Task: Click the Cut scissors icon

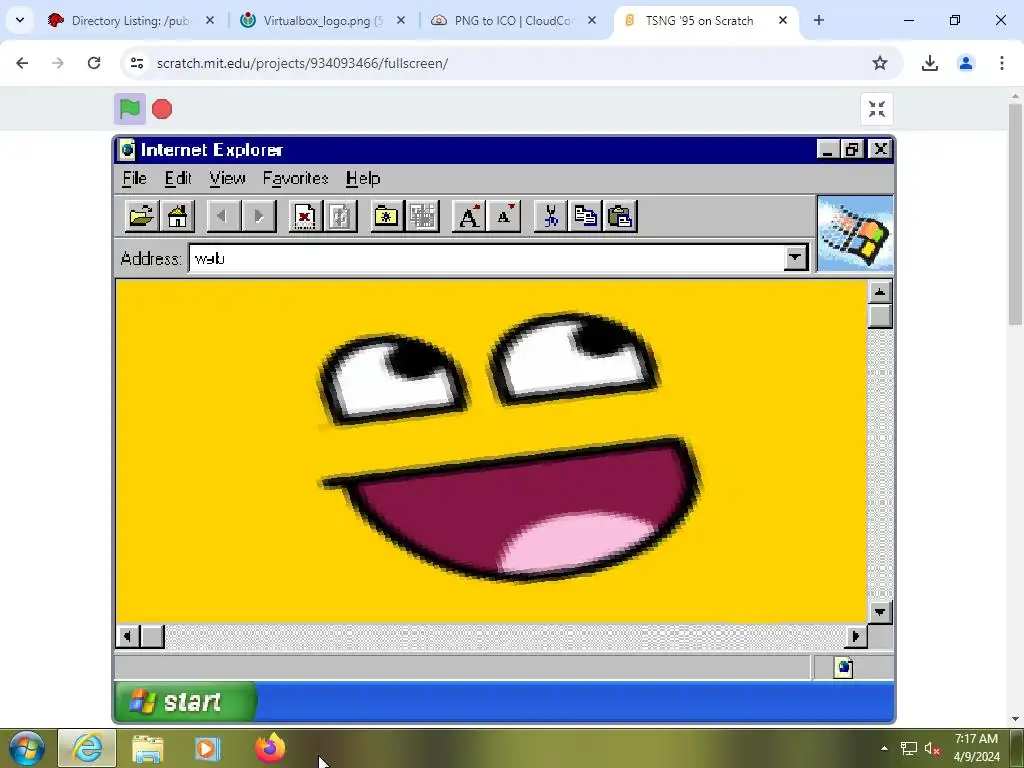Action: 551,216
